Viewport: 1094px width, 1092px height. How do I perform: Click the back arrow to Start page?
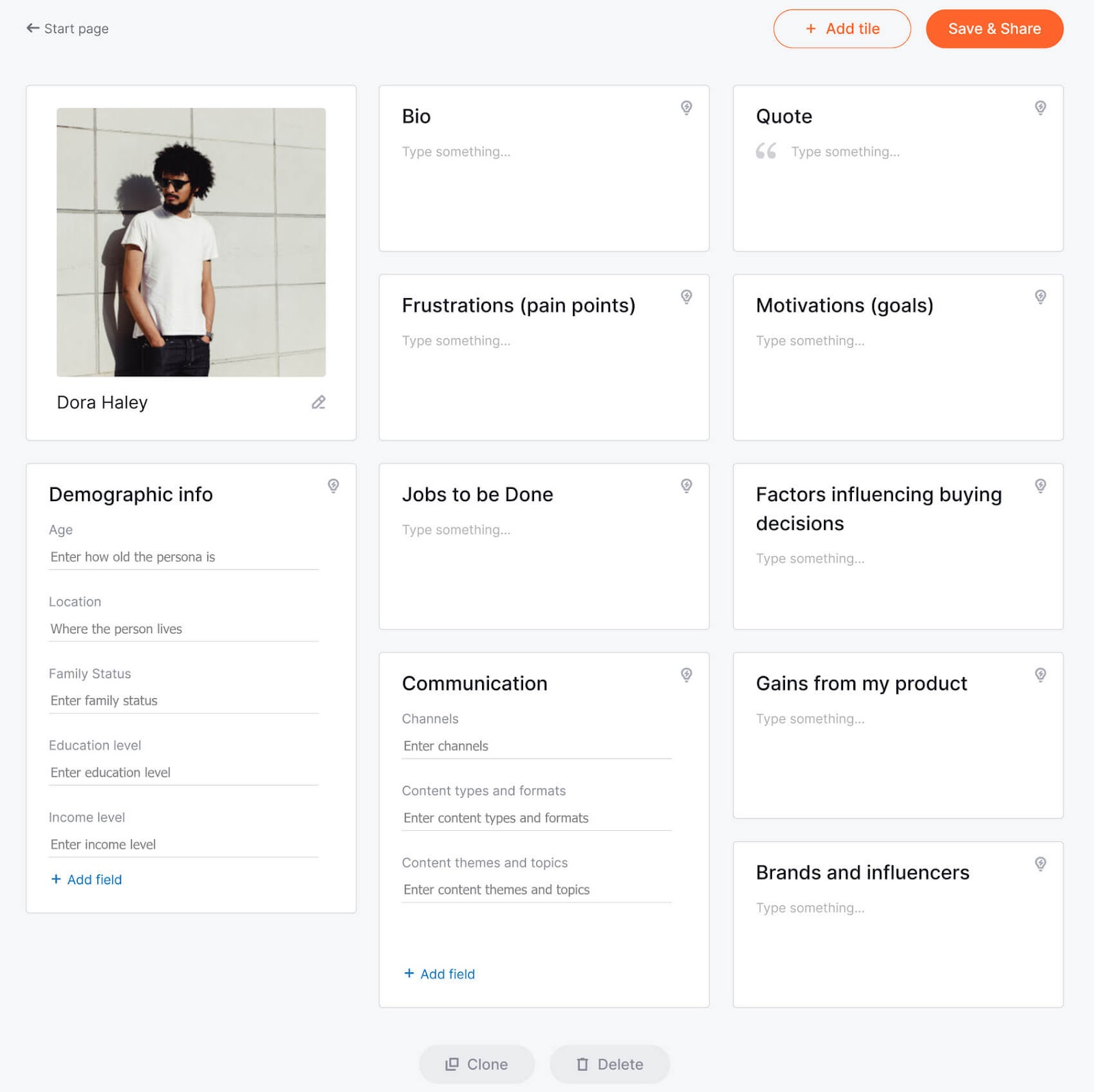32,28
